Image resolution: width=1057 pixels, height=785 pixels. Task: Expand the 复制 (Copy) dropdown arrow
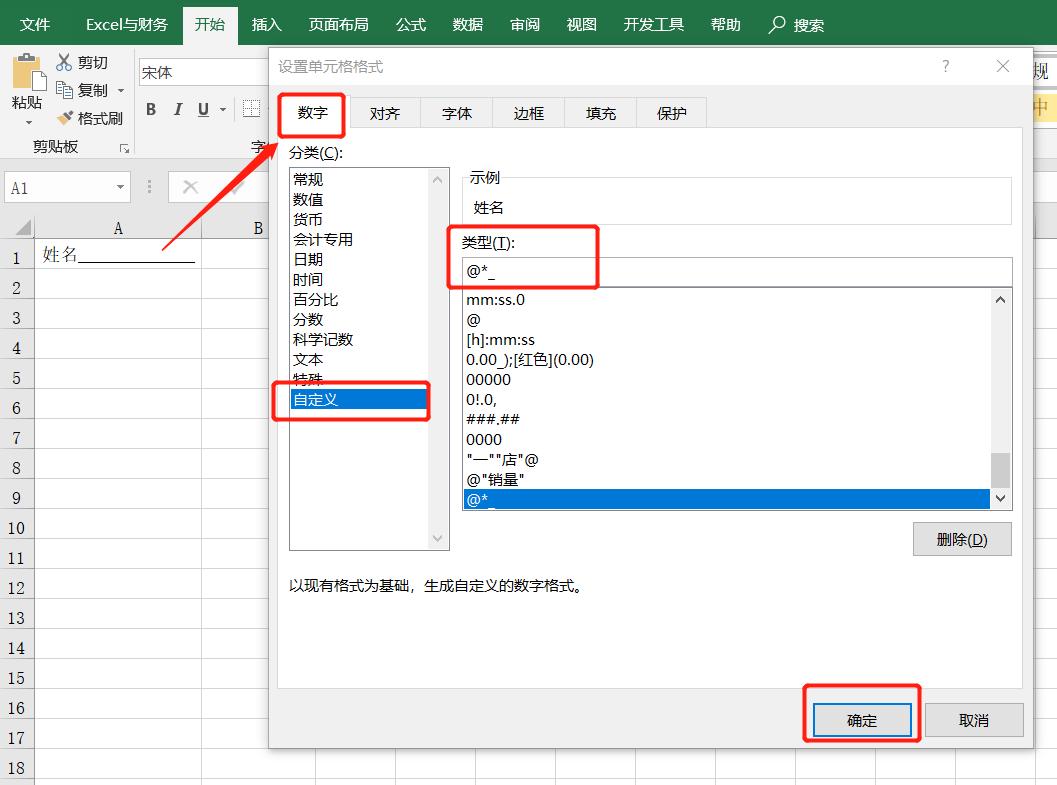pyautogui.click(x=119, y=89)
